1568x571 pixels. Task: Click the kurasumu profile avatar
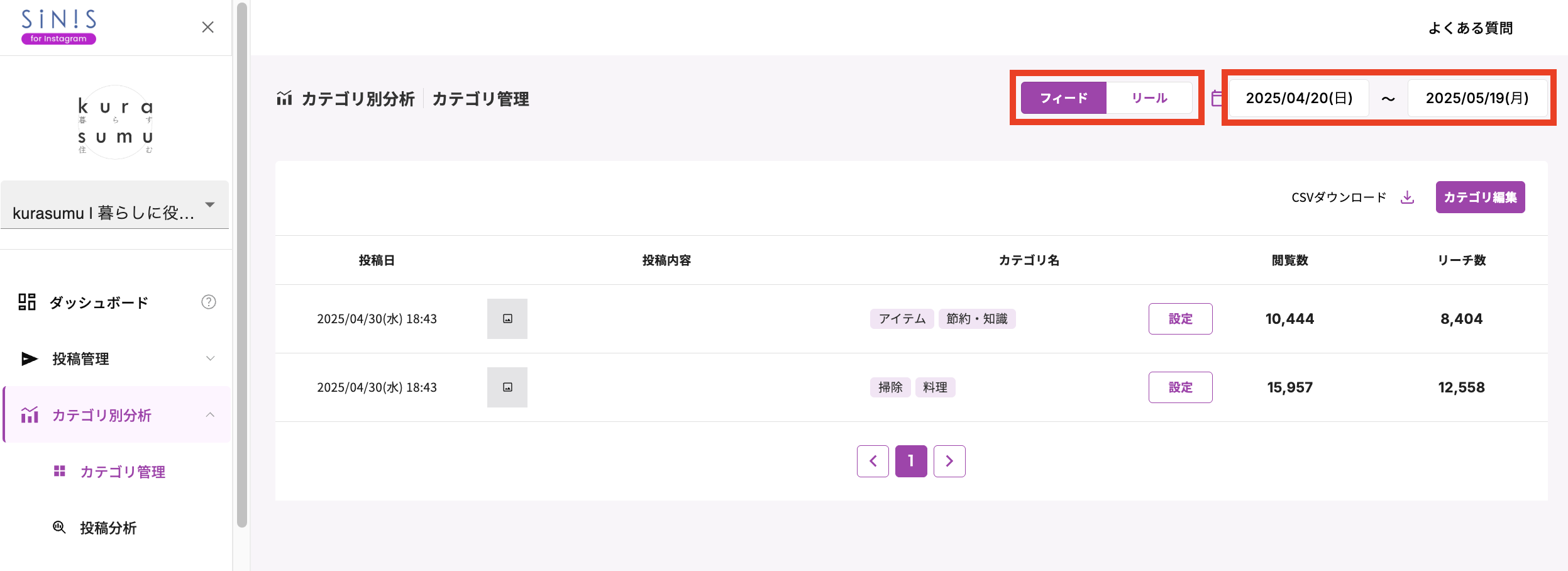pos(115,122)
